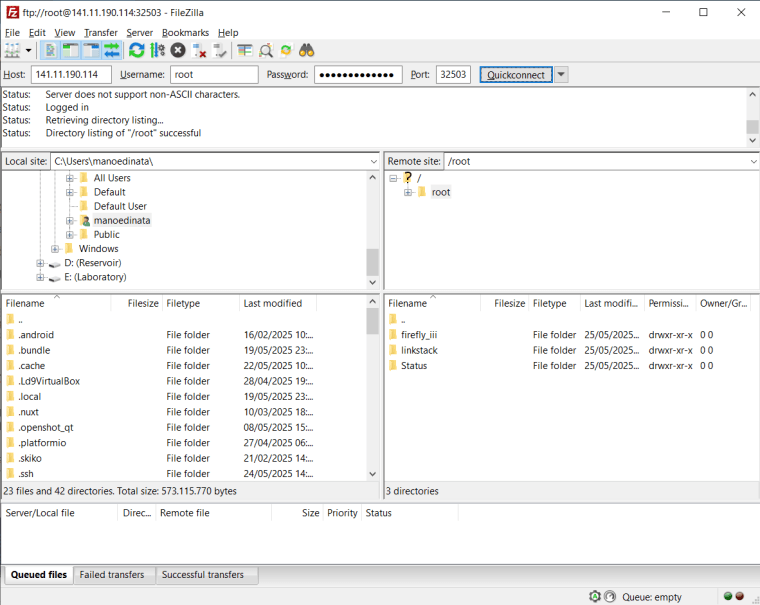
Task: Click the E: (Laboratory) drive icon
Action: pyautogui.click(x=55, y=277)
